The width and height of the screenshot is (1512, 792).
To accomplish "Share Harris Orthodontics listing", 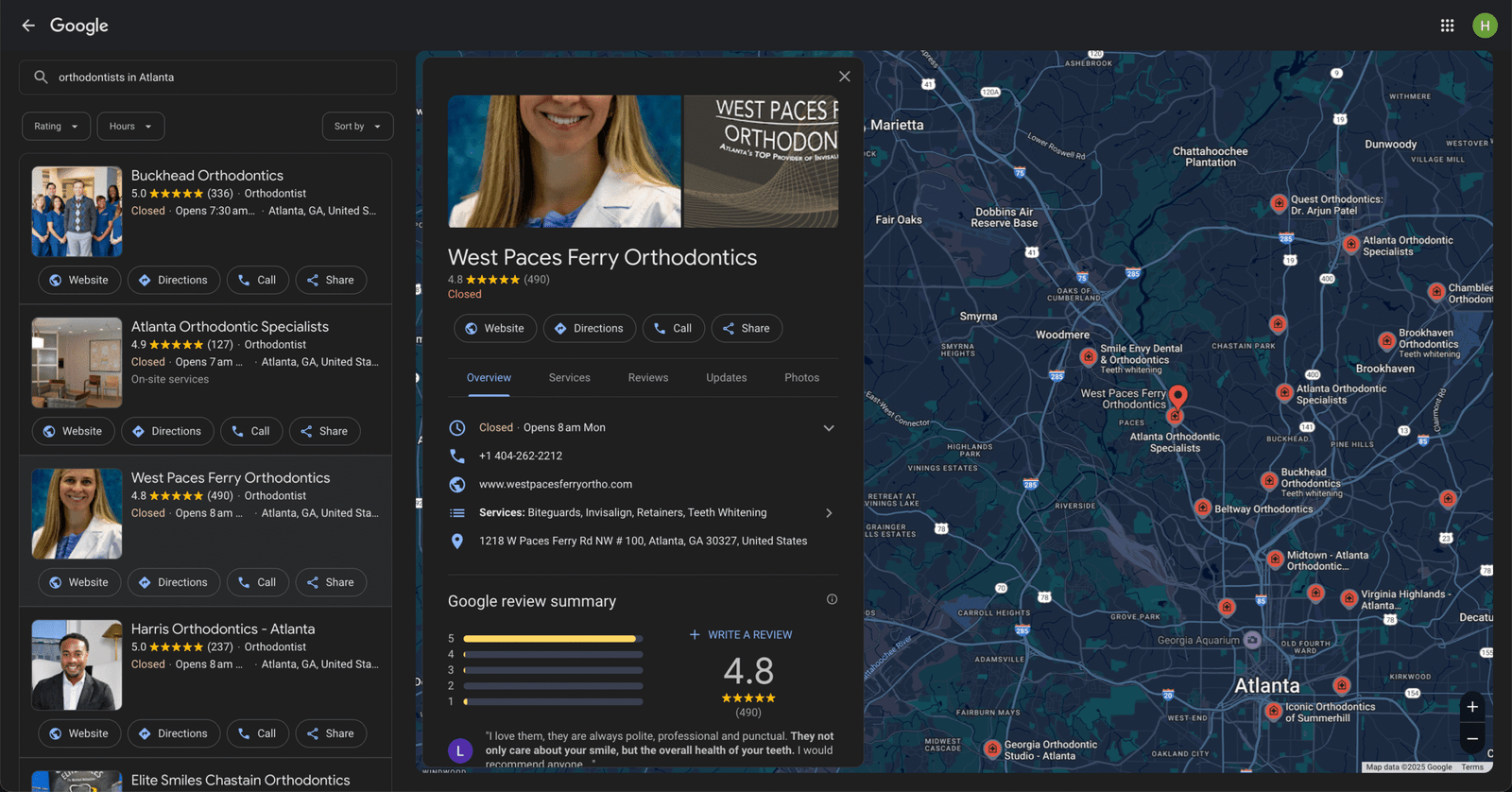I will pos(331,733).
